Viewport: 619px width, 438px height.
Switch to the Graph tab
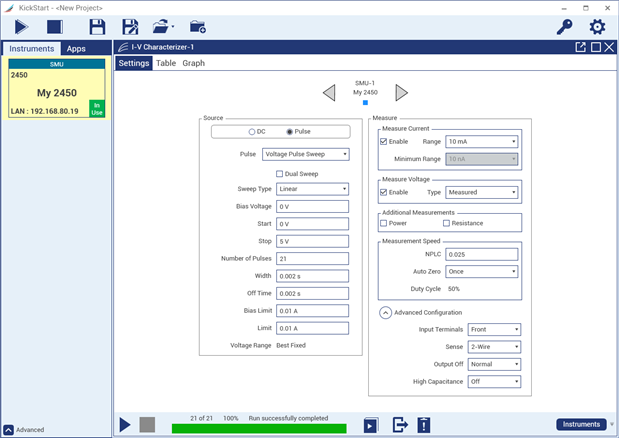(x=193, y=63)
